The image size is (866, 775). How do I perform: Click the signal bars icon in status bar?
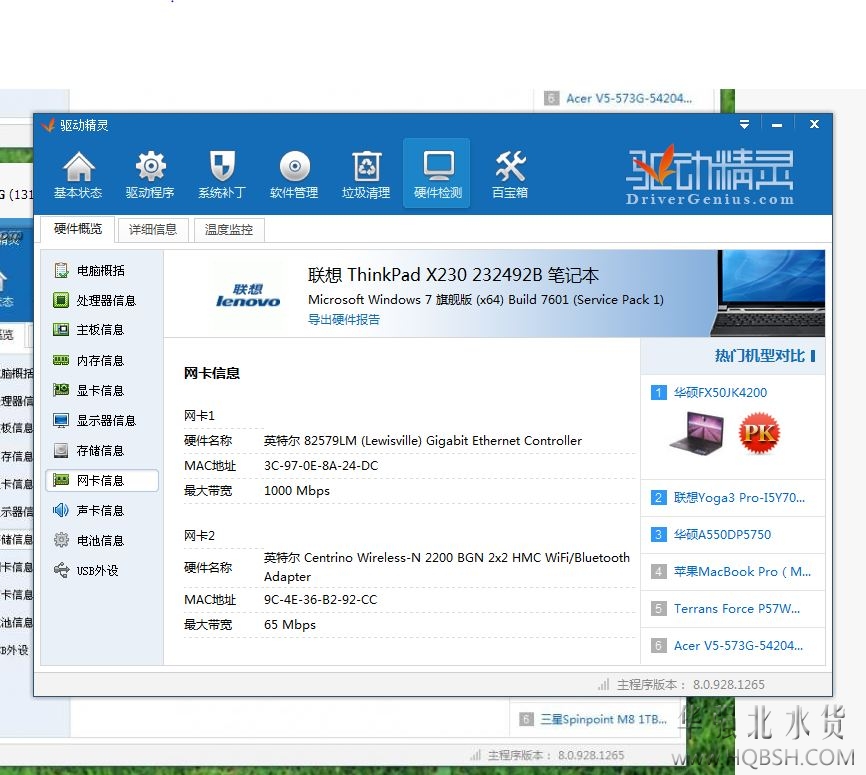603,684
